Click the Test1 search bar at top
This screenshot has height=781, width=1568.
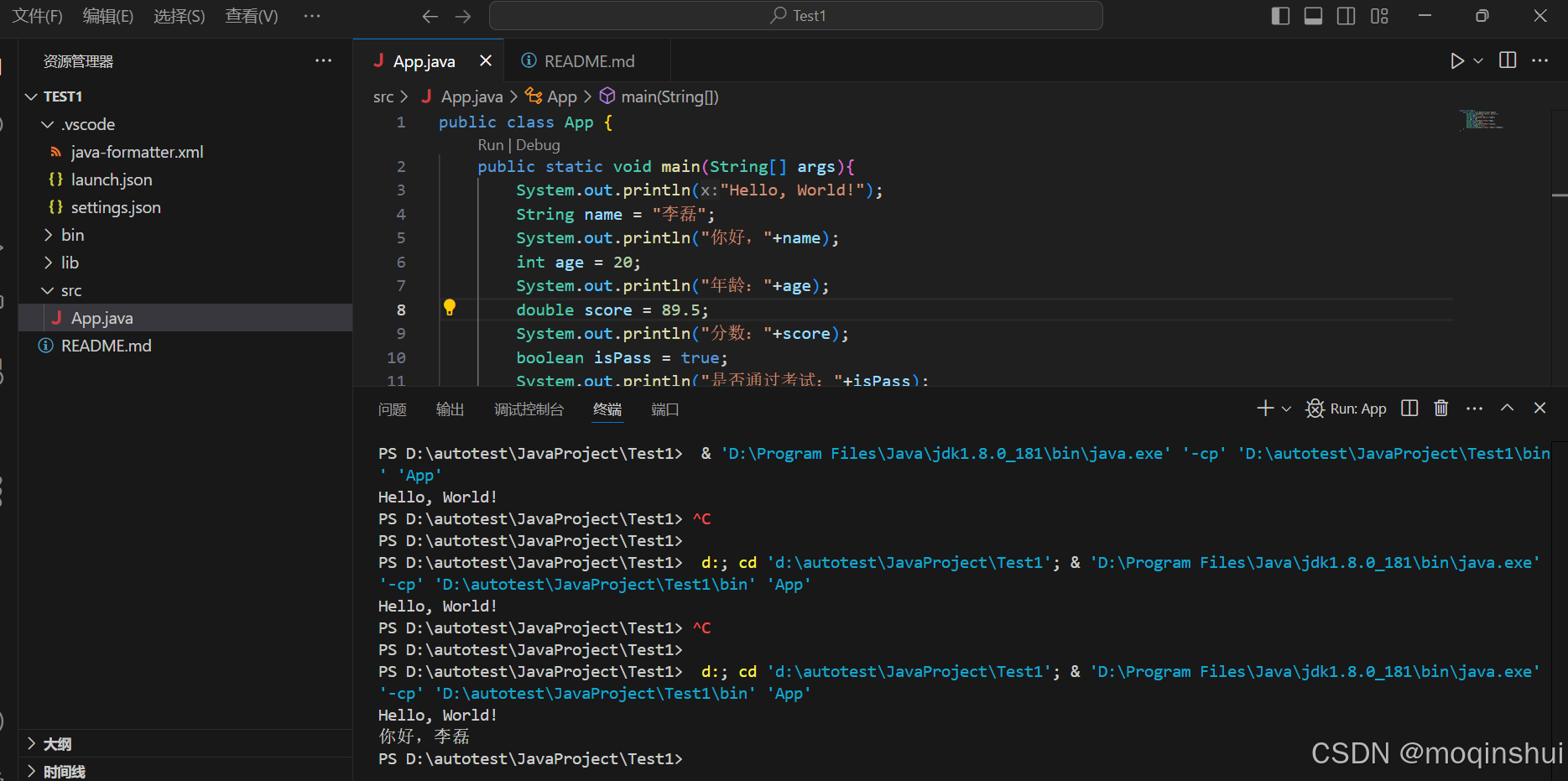pyautogui.click(x=795, y=15)
